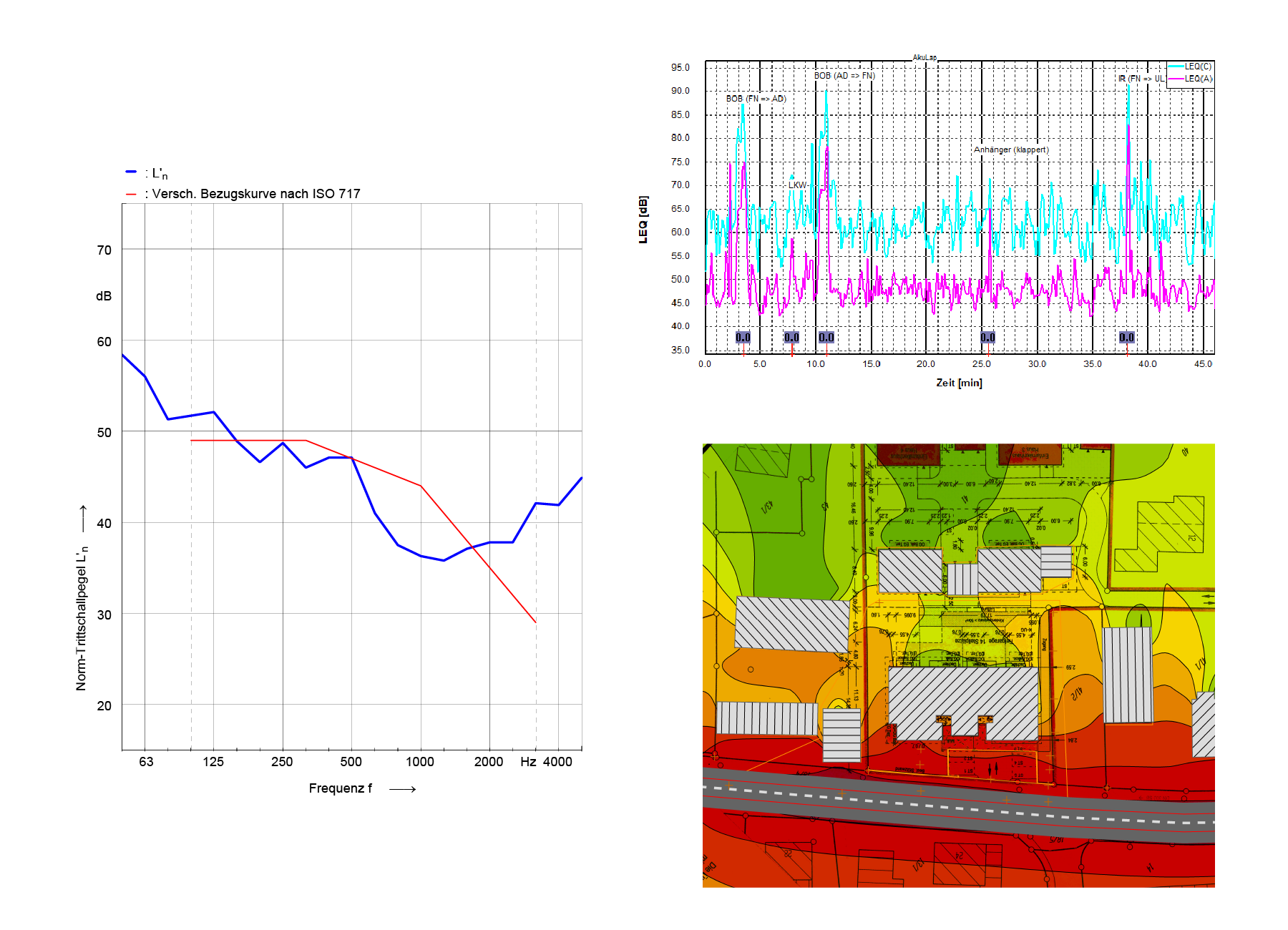1288x930 pixels.
Task: Click the LKW annotation label
Action: tap(797, 185)
